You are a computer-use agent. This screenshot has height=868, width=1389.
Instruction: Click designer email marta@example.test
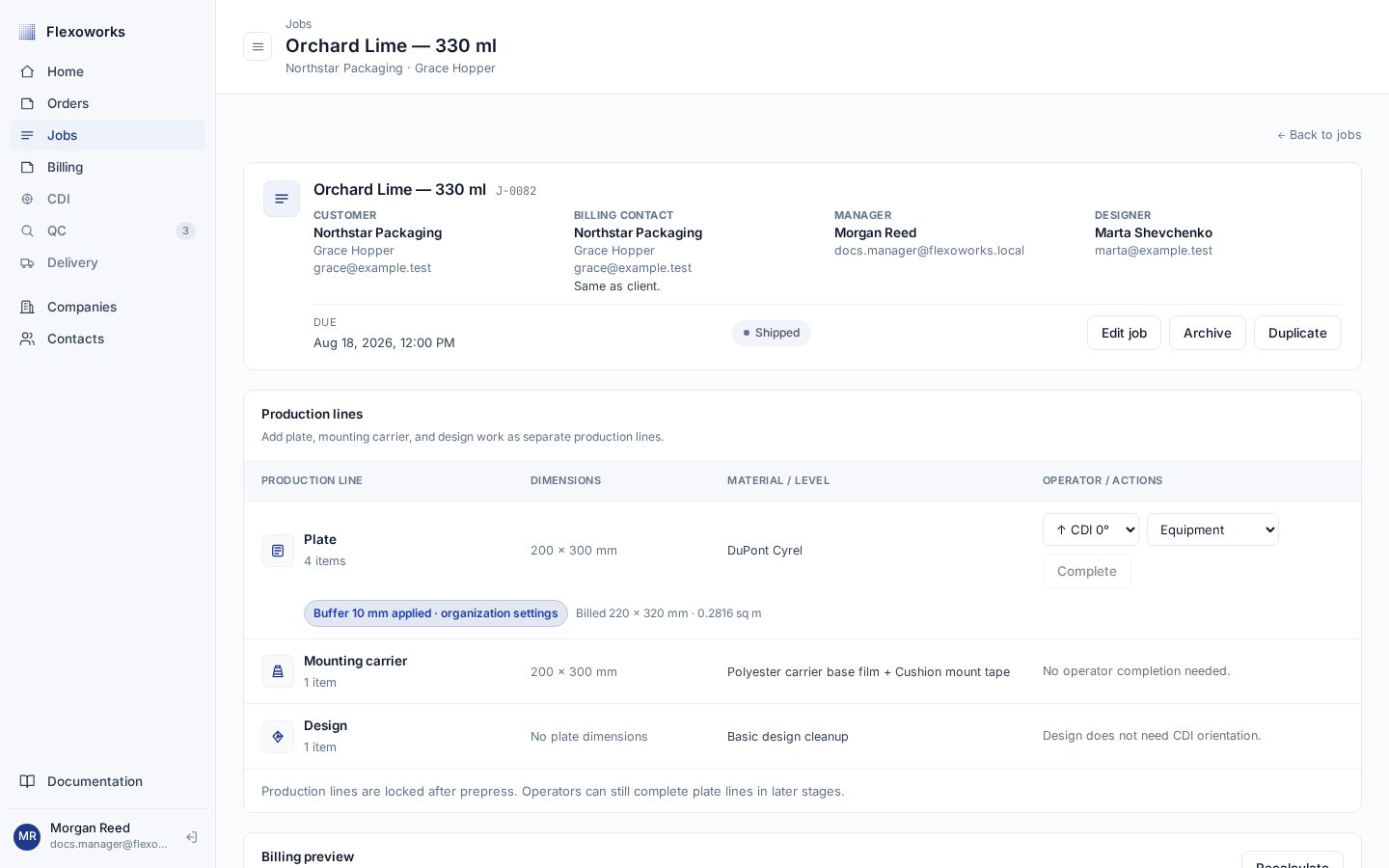tap(1154, 251)
